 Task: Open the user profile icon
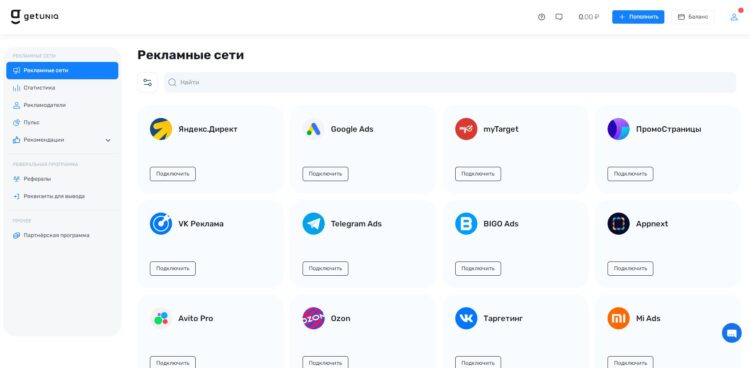pyautogui.click(x=734, y=17)
